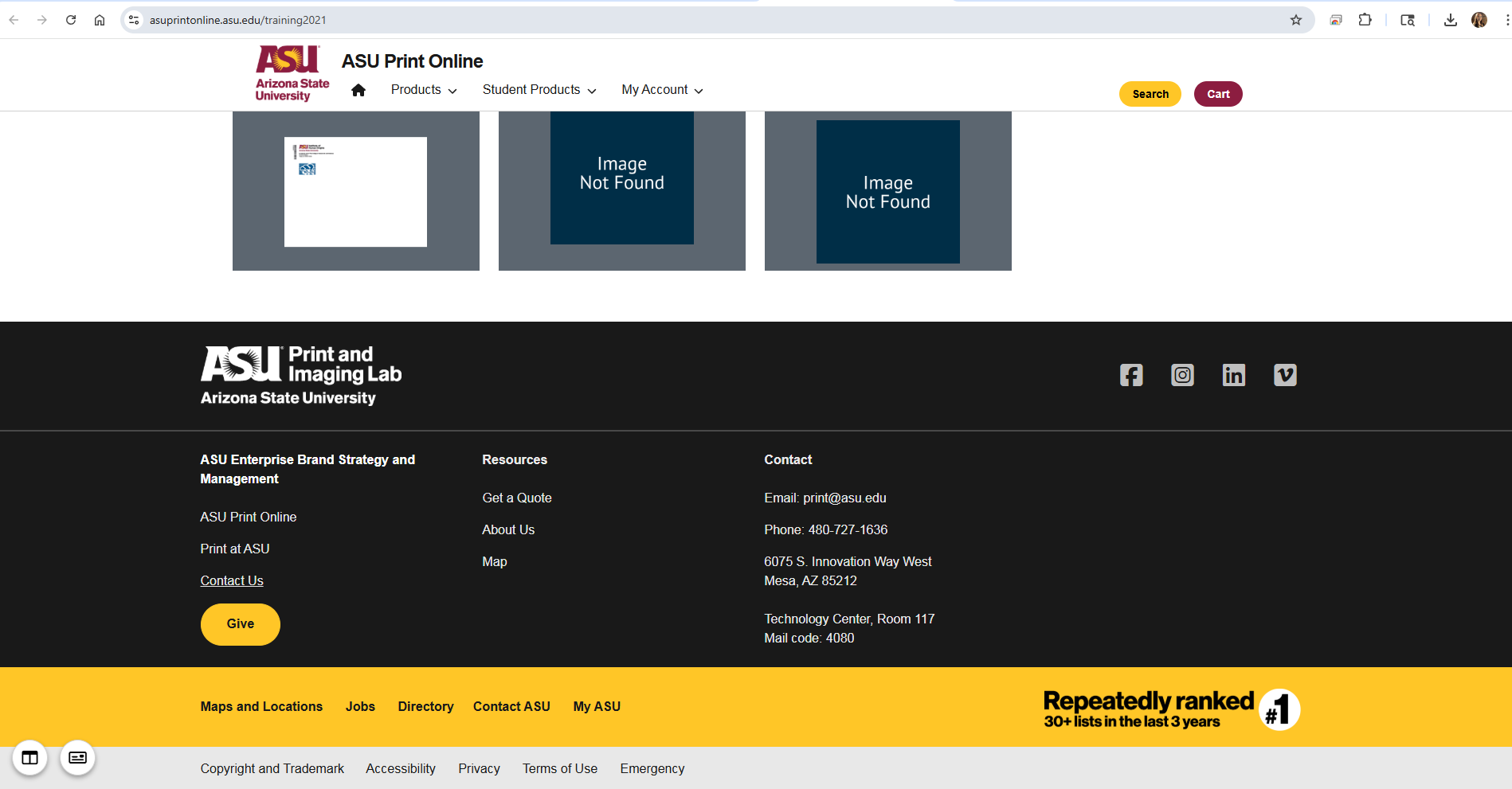Expand the My Account dropdown

pyautogui.click(x=661, y=90)
